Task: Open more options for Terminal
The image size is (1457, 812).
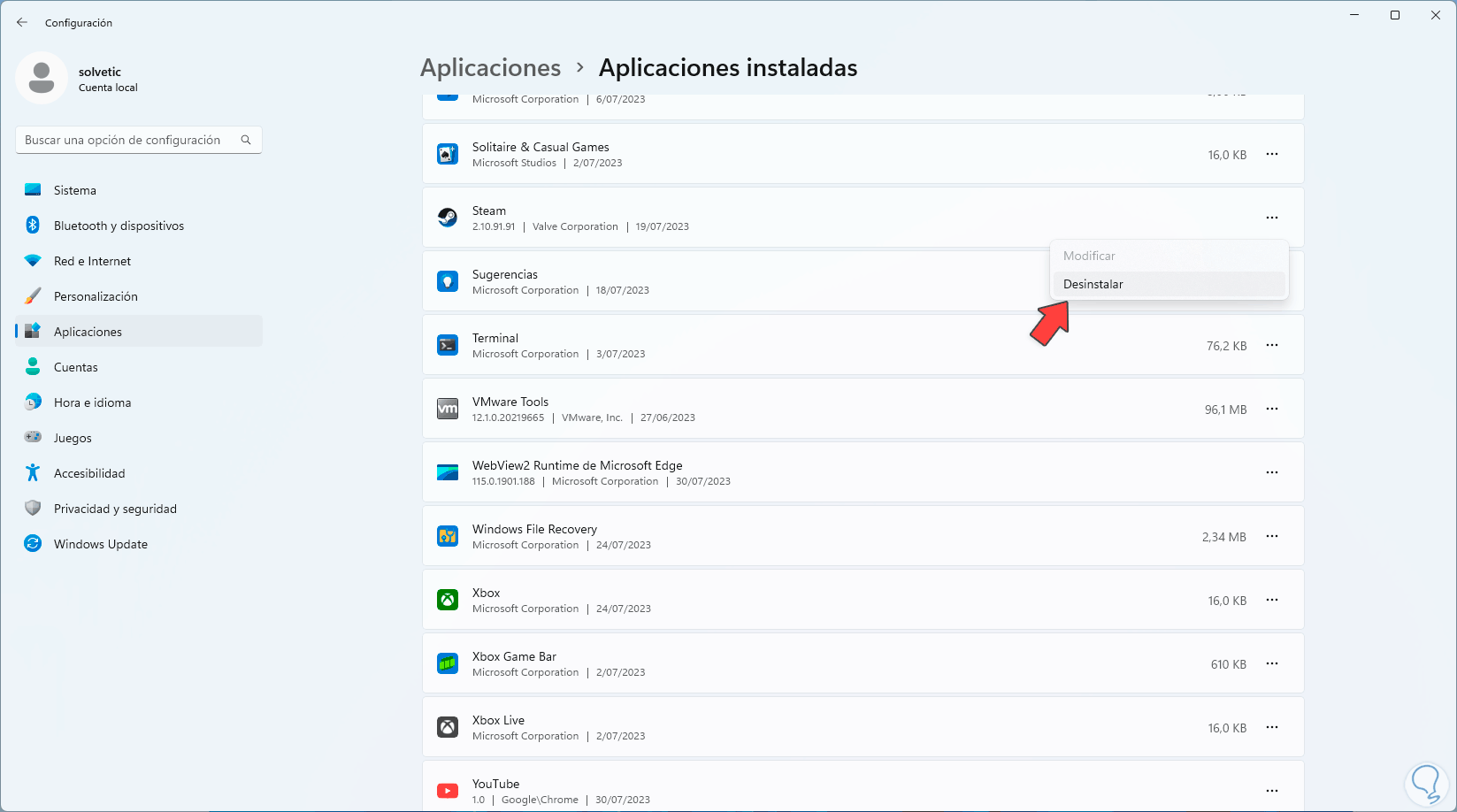Action: click(x=1272, y=345)
